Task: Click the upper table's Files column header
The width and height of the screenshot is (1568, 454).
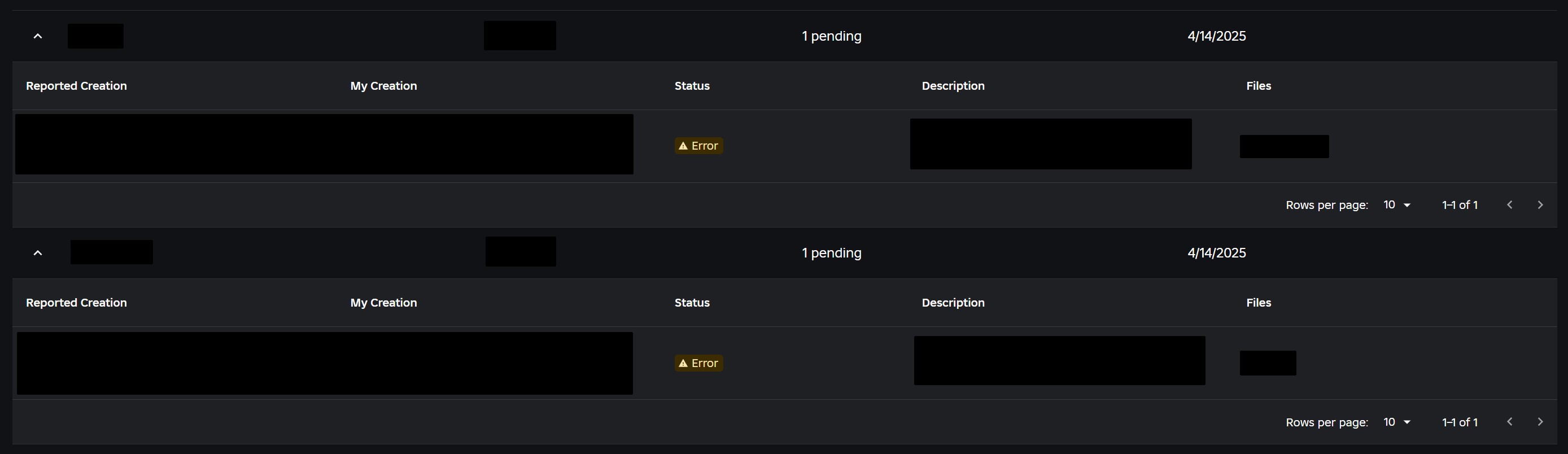Action: pos(1258,86)
